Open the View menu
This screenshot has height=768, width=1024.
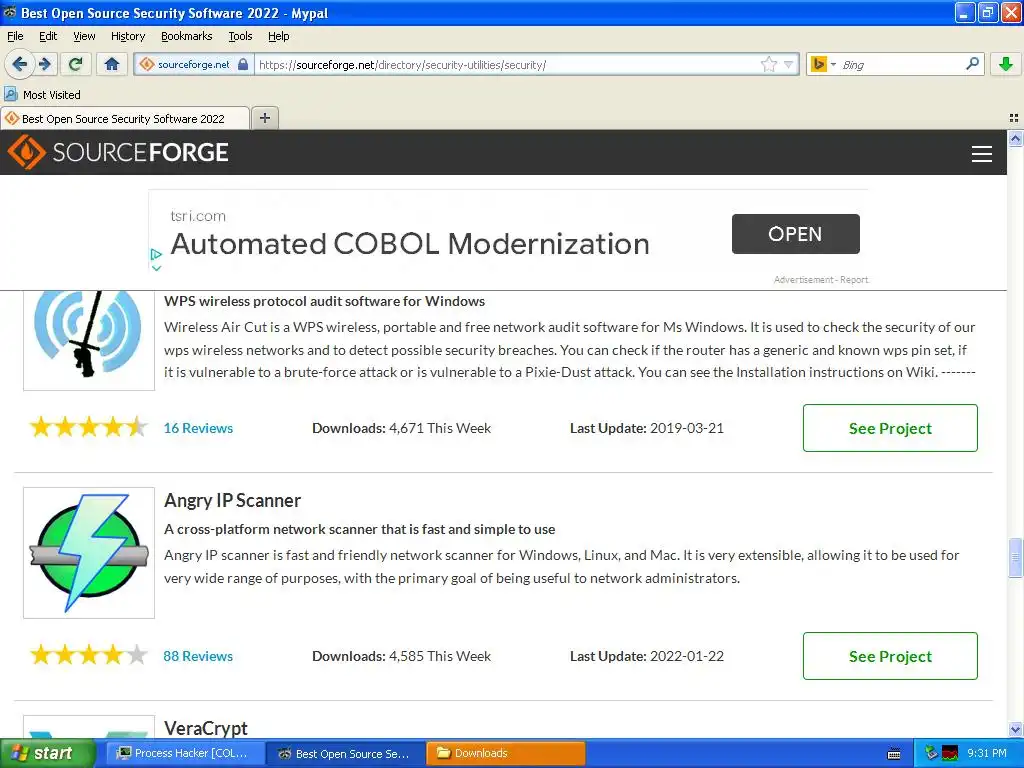[x=84, y=36]
